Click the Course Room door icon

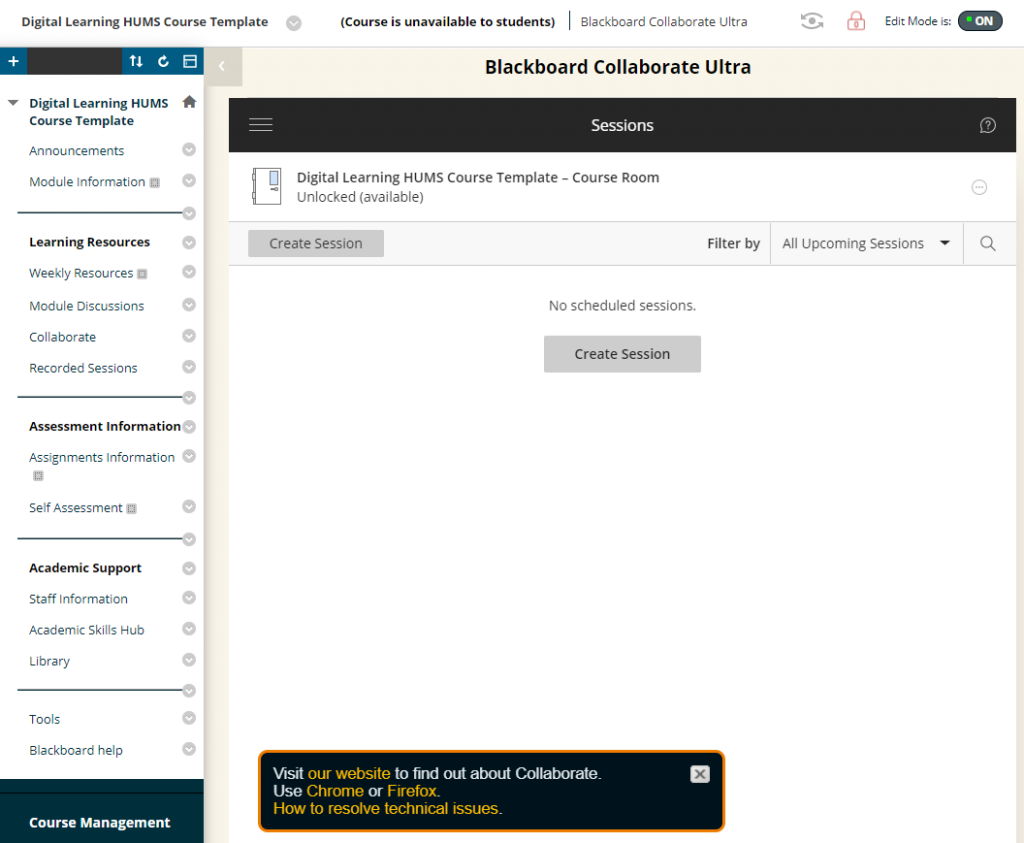tap(267, 186)
